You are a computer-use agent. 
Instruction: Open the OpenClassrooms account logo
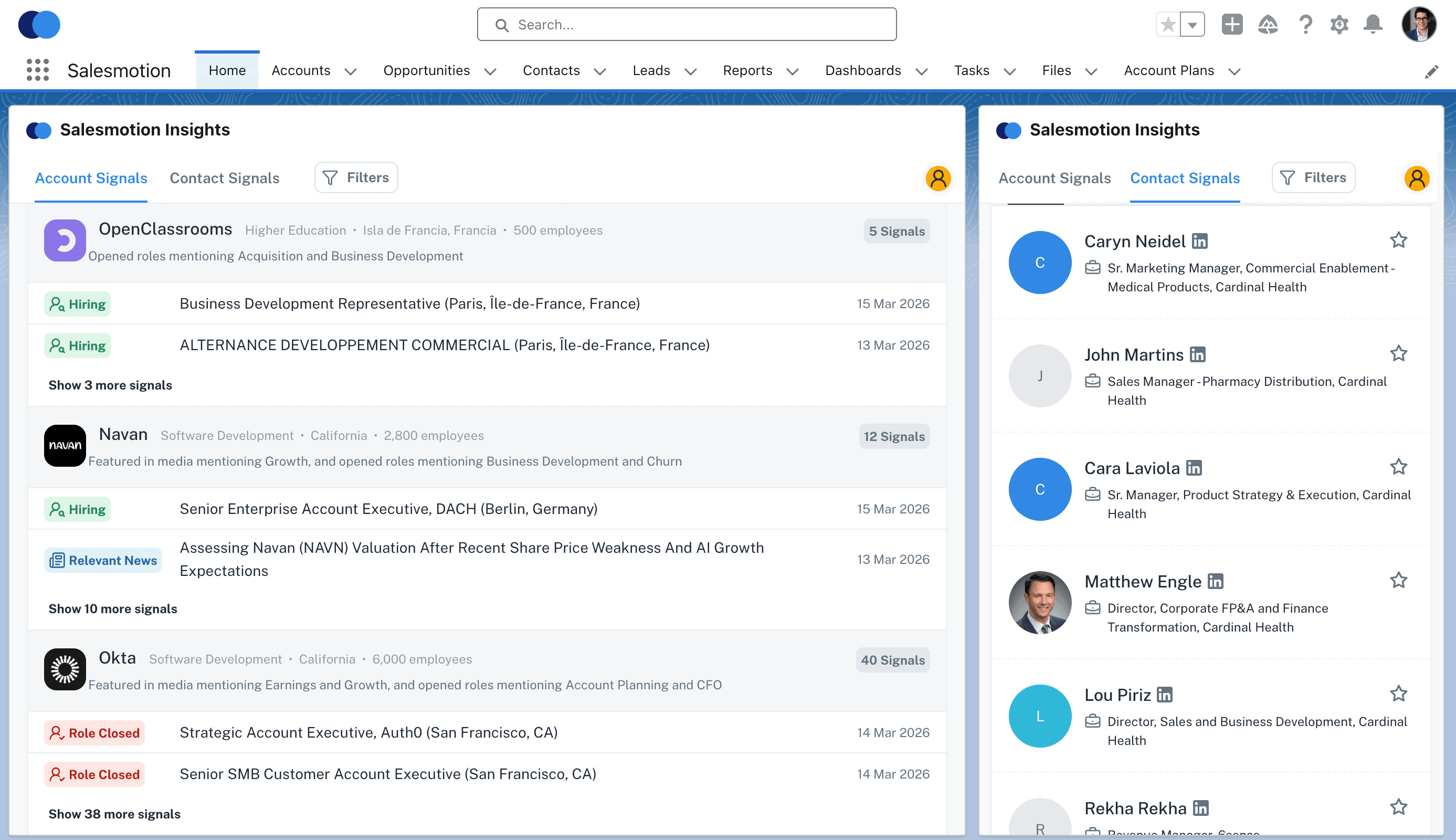65,240
